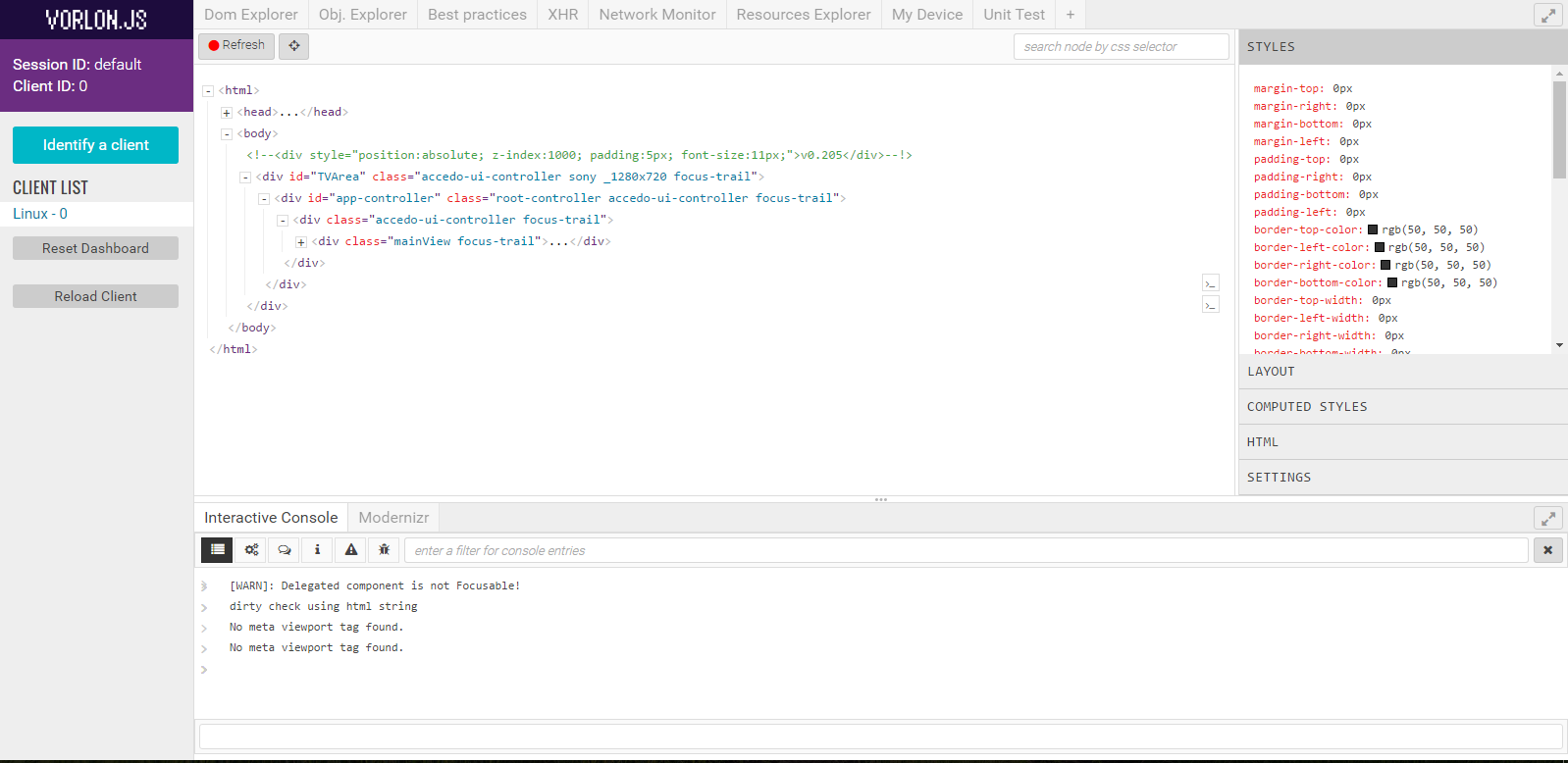Maximize the console panel with the expand icon

(1547, 518)
